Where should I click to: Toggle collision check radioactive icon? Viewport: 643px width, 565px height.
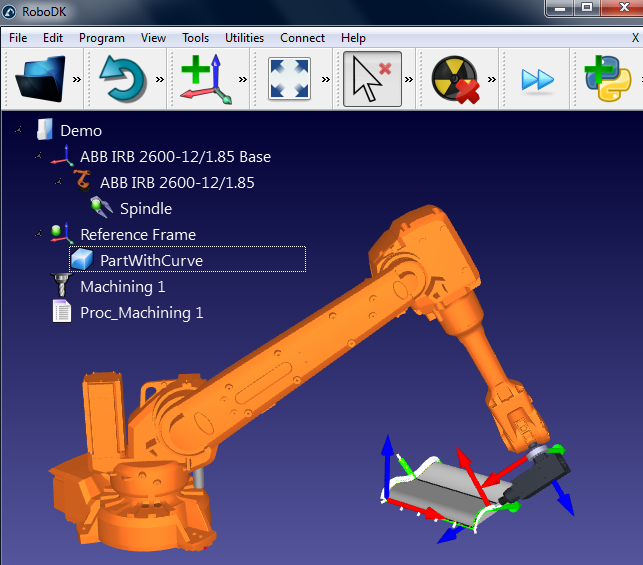click(x=455, y=79)
